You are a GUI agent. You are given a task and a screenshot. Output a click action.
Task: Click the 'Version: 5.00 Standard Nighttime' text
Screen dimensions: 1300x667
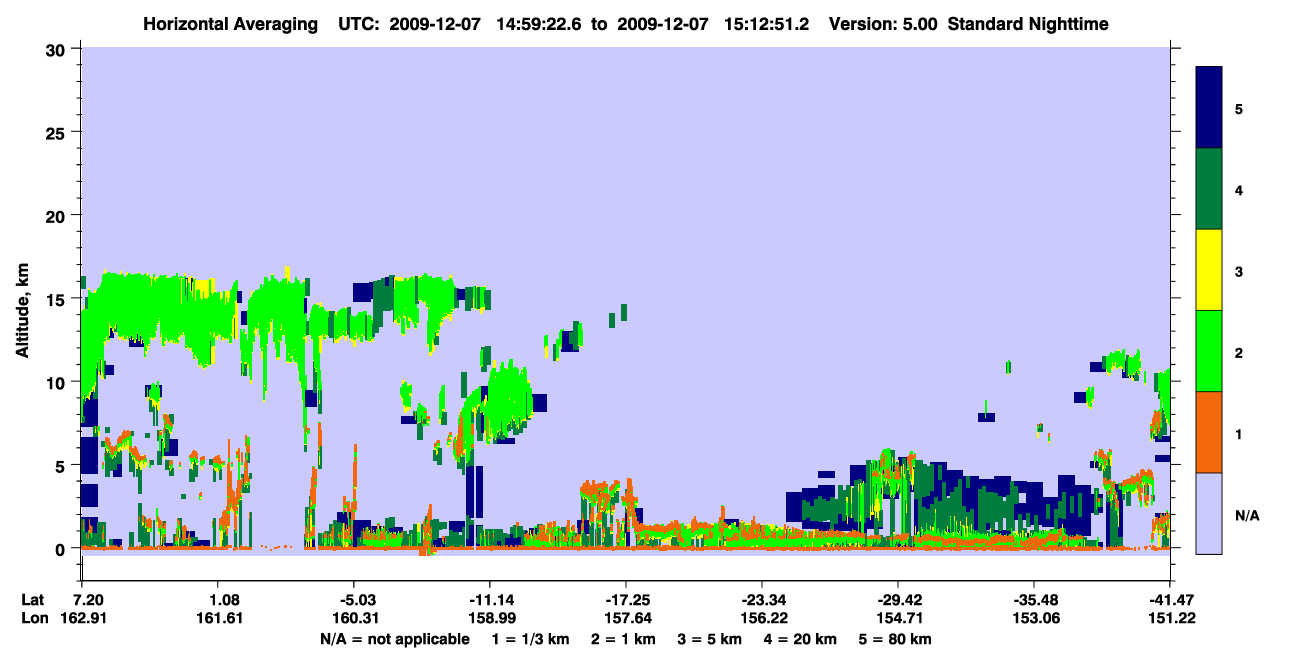969,24
